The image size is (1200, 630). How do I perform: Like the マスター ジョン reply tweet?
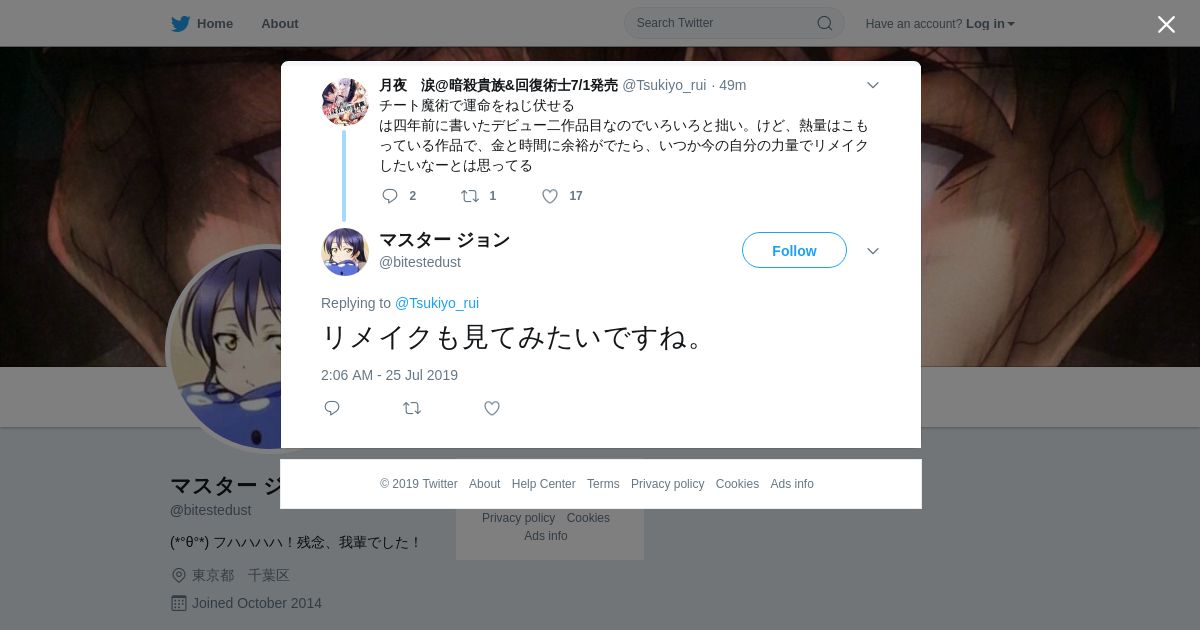coord(492,408)
